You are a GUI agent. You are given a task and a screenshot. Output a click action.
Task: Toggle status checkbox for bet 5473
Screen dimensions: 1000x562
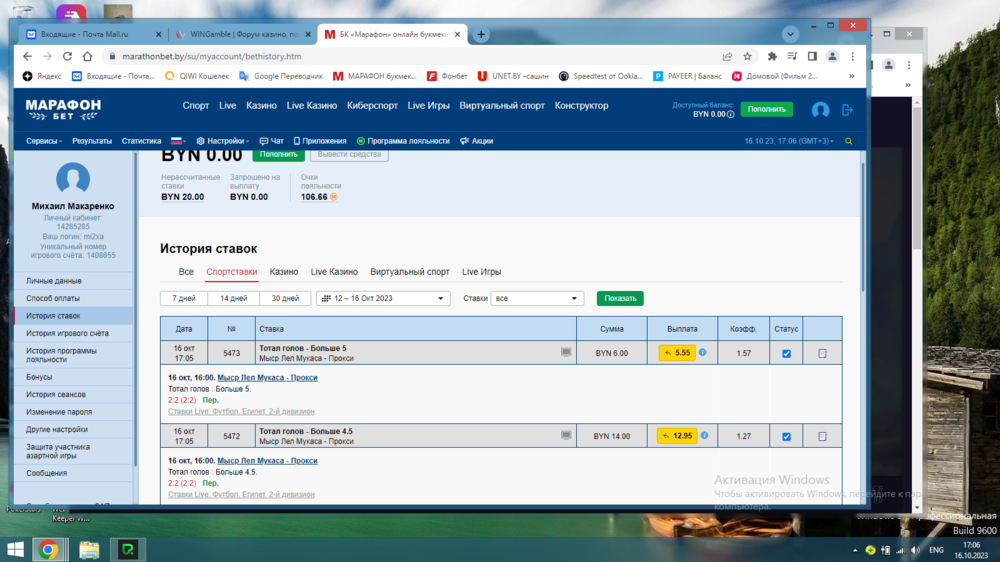[786, 353]
